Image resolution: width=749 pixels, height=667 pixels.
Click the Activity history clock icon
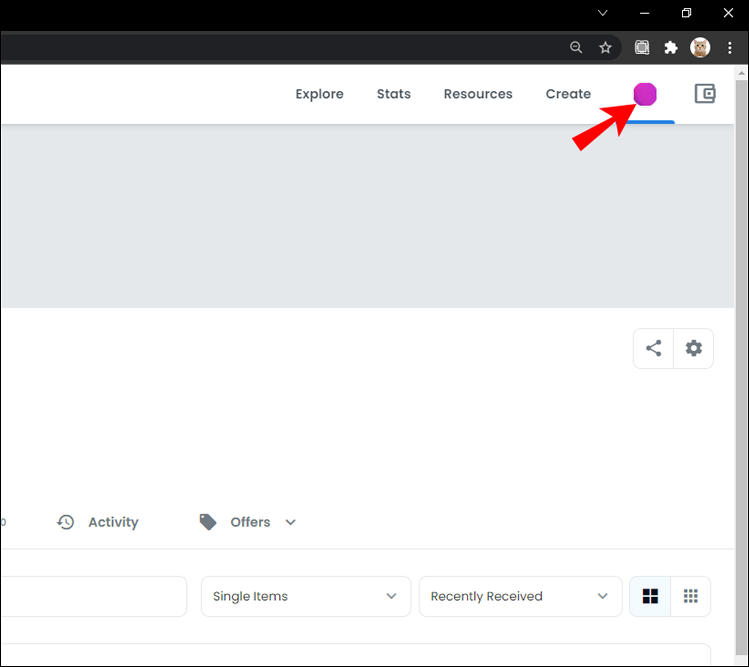click(x=65, y=522)
